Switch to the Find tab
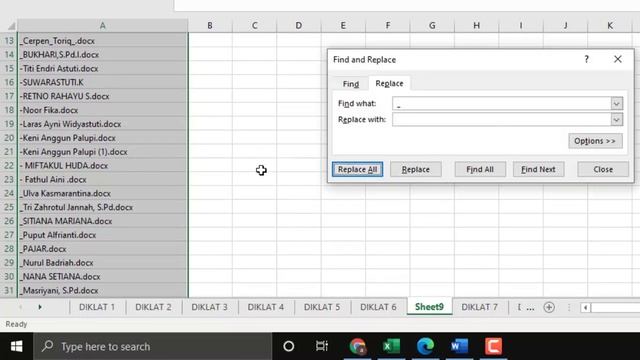Screen dimensions: 640x360 click(351, 84)
